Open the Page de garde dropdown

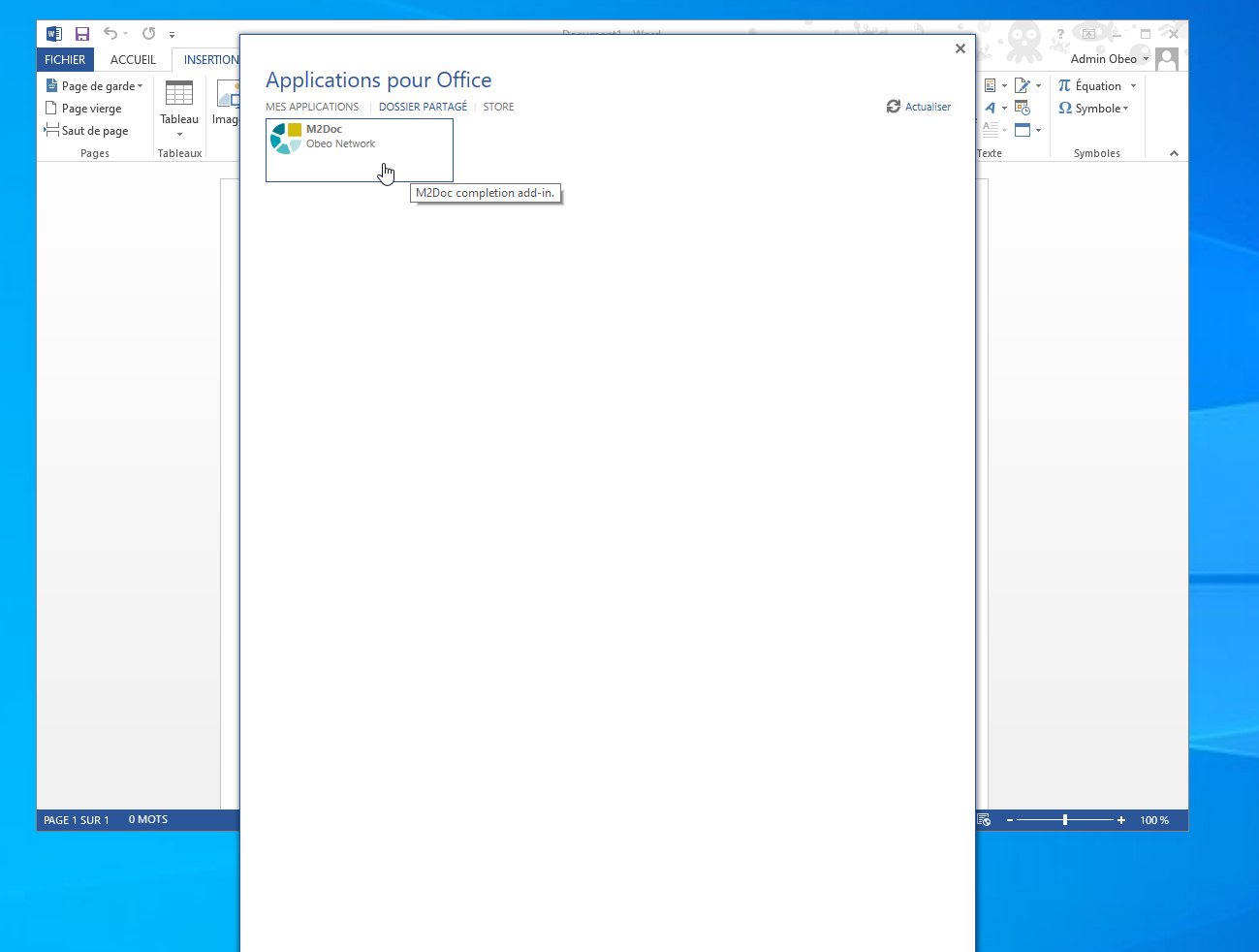[x=95, y=86]
